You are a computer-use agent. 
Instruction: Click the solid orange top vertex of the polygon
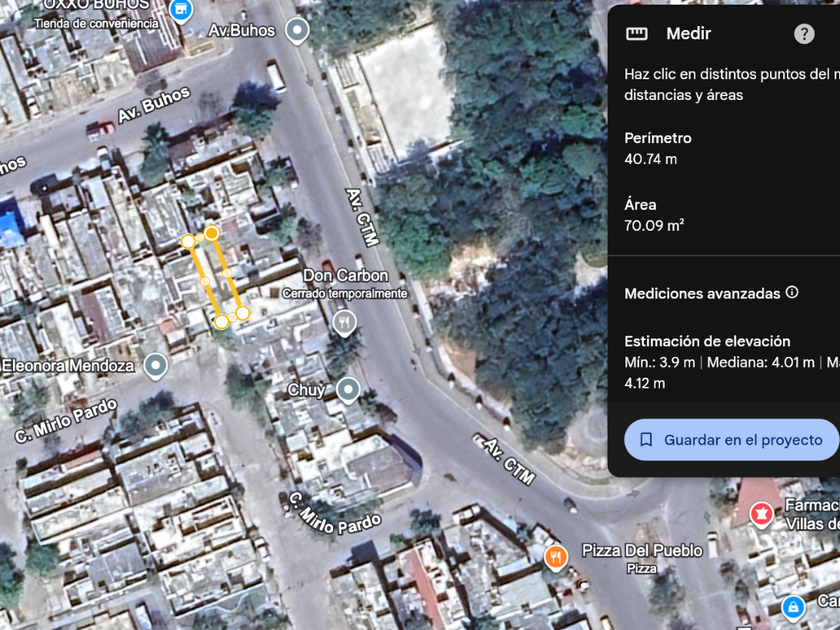[212, 233]
